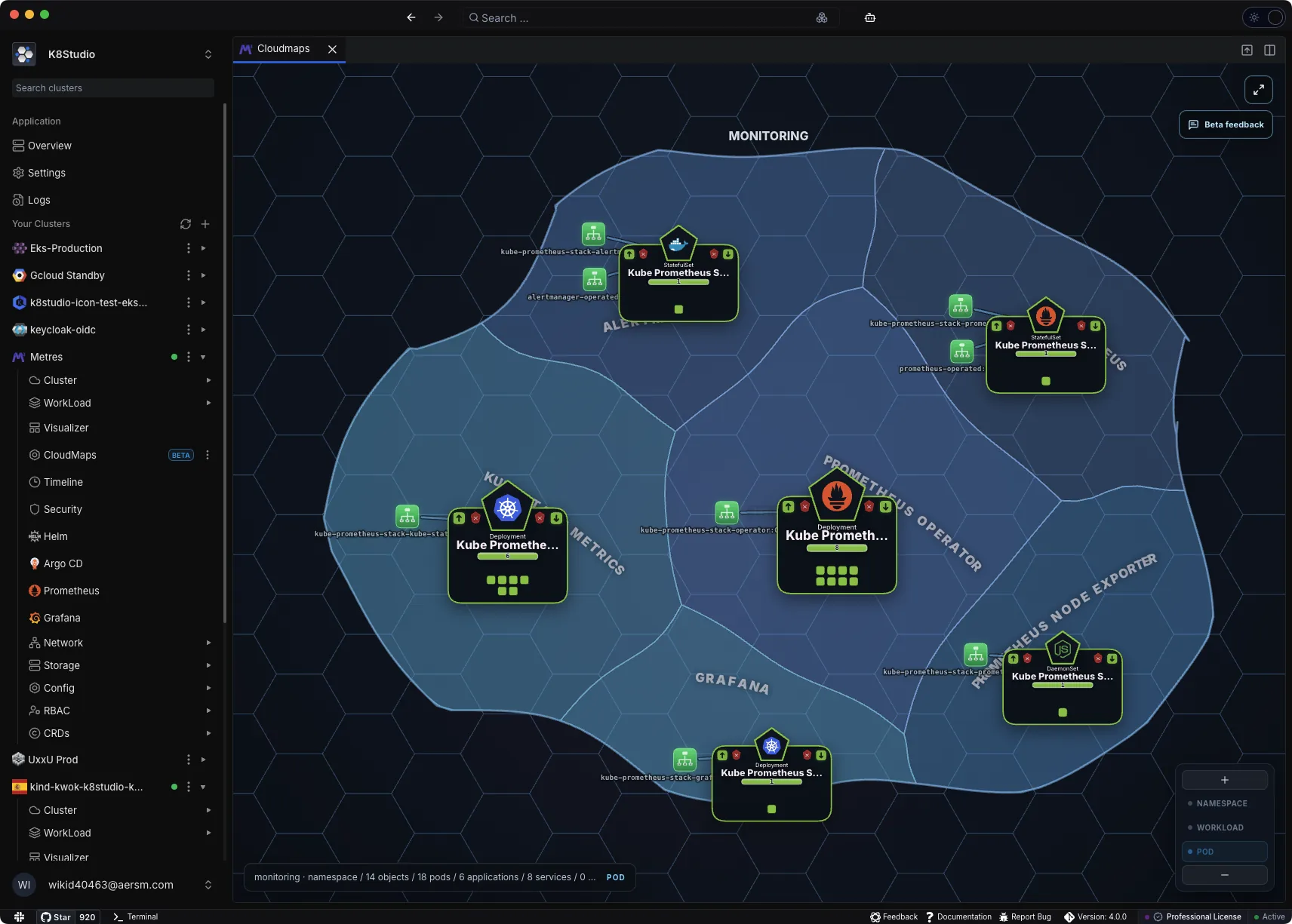Viewport: 1292px width, 924px height.
Task: Click the alertmanager-operated service icon
Action: point(595,279)
